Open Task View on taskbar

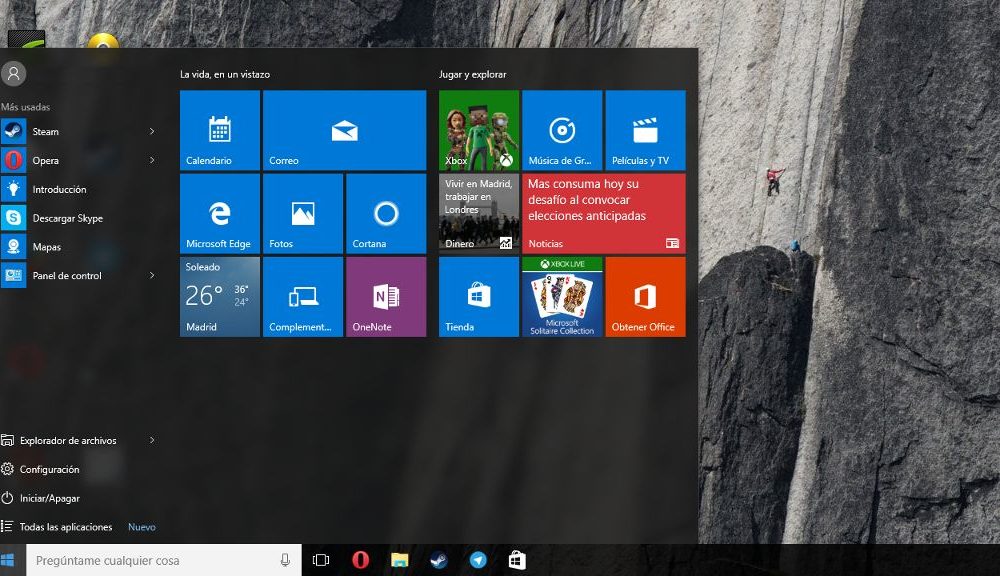click(x=321, y=560)
